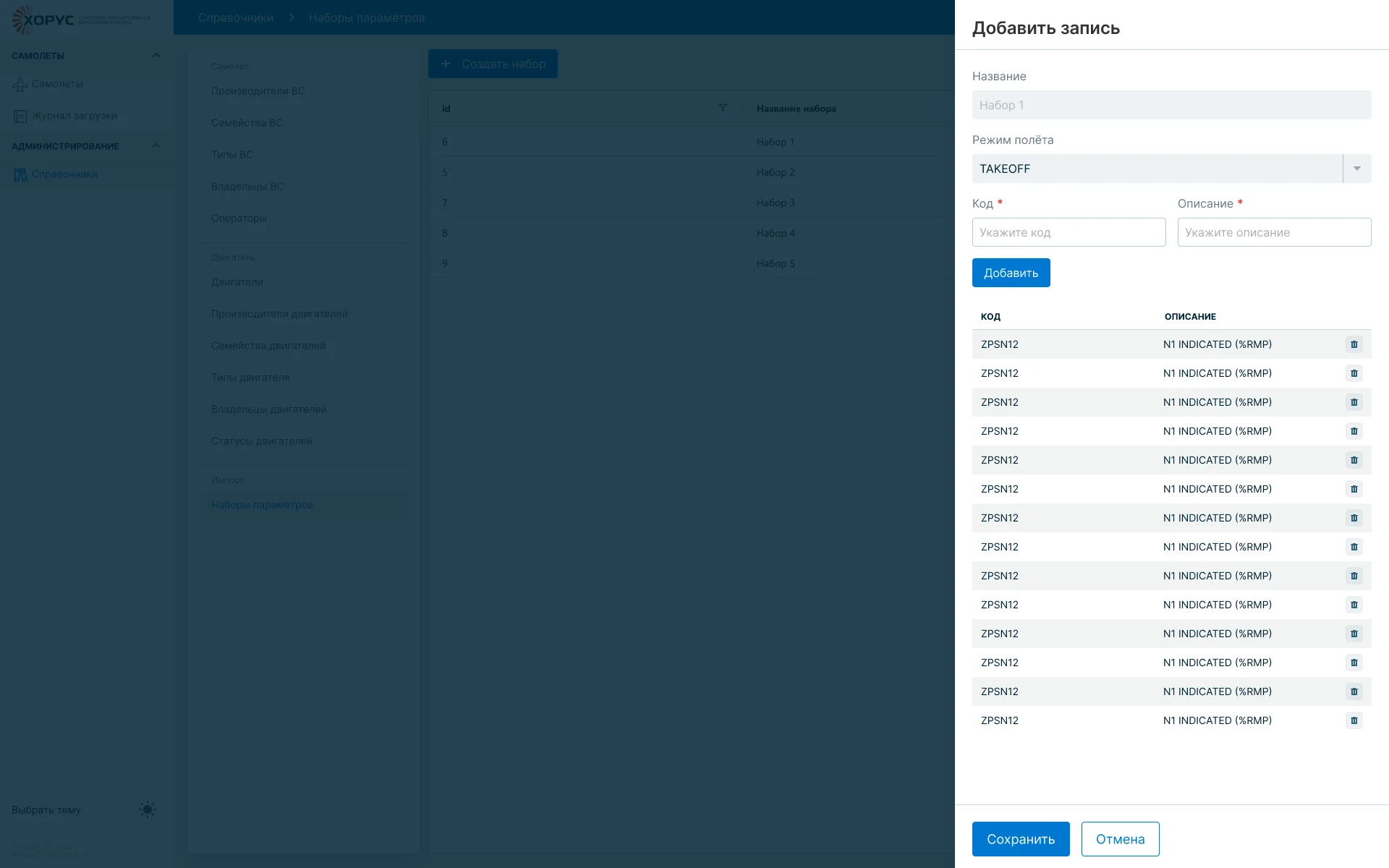Viewport: 1389px width, 868px height.
Task: Select the Набор 5 table row
Action: (692, 263)
